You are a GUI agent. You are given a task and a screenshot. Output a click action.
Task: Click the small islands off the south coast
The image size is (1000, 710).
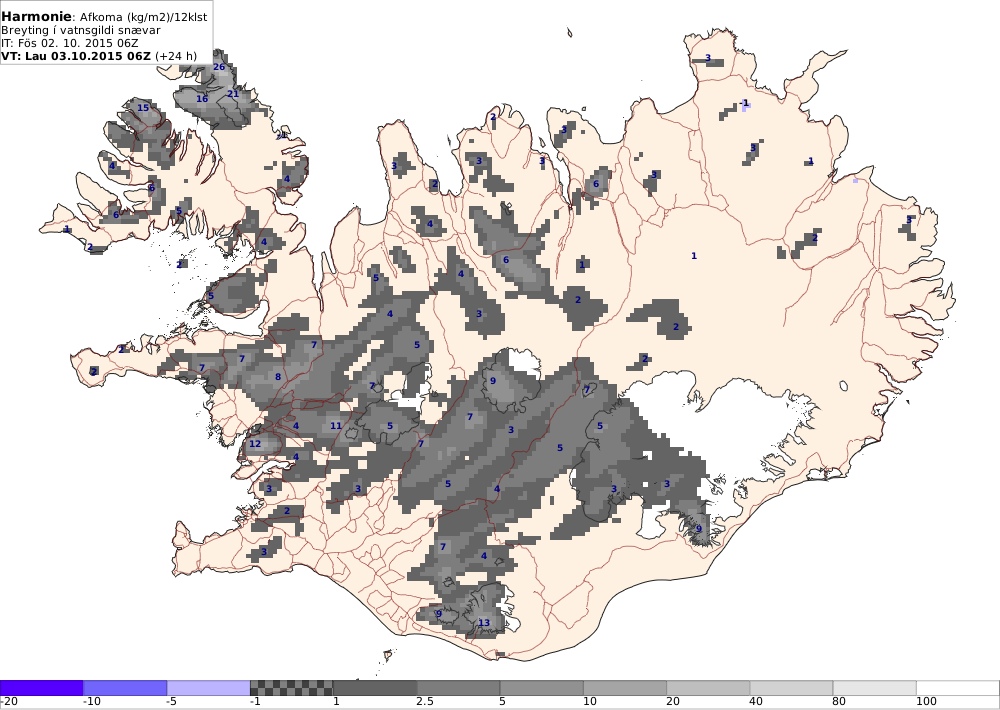388,656
